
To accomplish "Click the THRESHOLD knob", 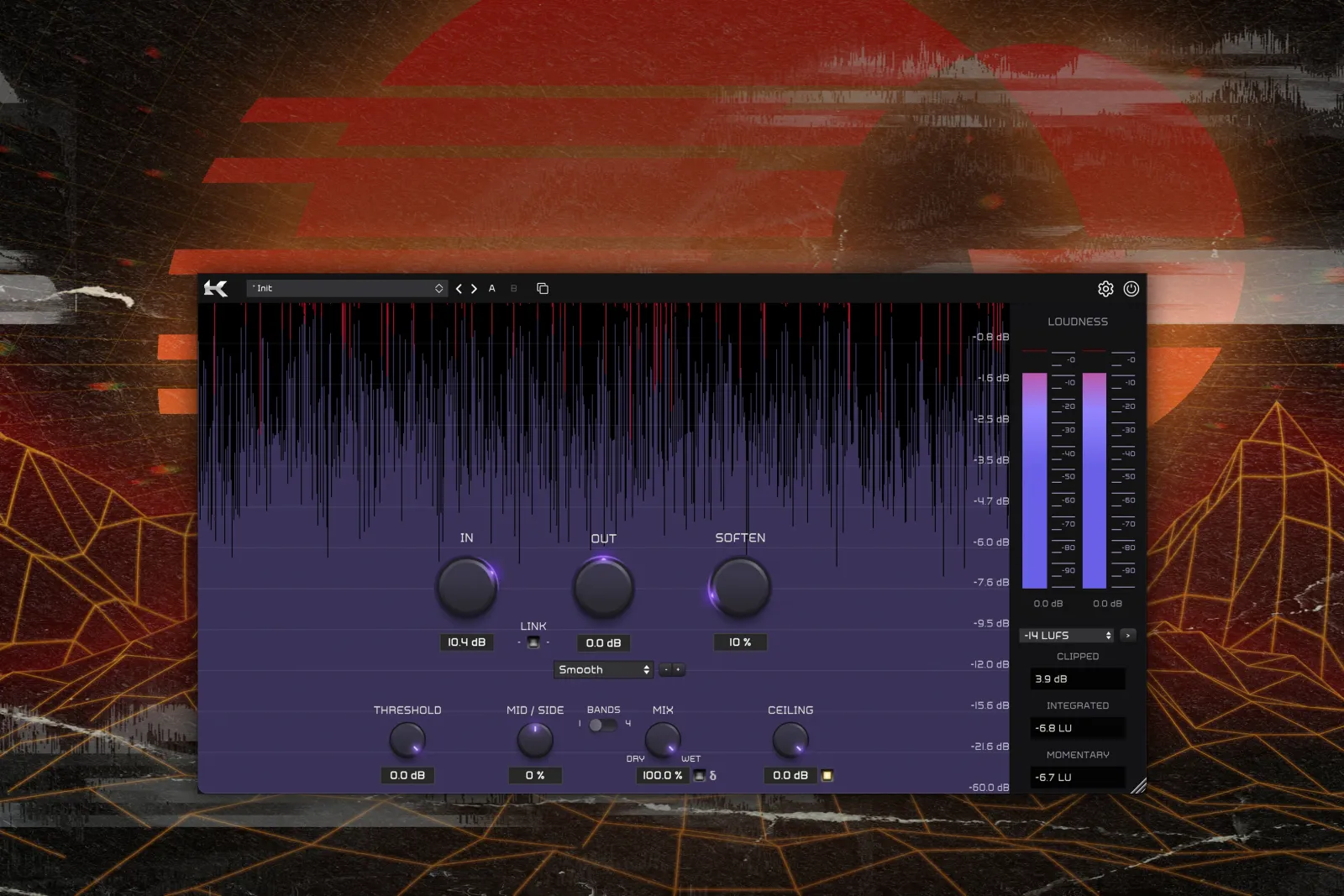I will click(407, 740).
